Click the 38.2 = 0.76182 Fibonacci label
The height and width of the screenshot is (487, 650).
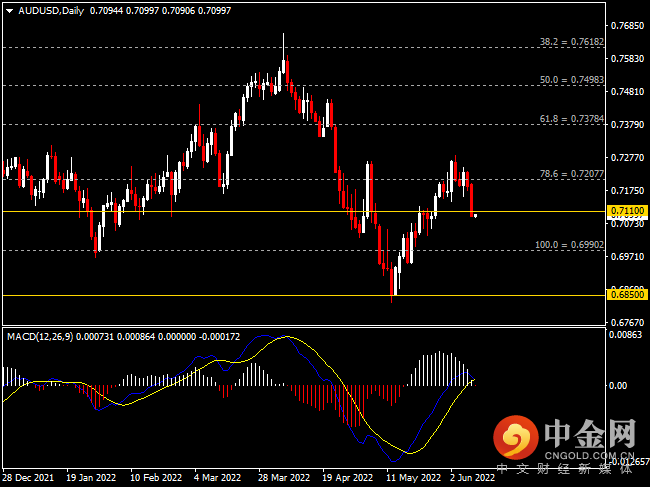(x=572, y=42)
